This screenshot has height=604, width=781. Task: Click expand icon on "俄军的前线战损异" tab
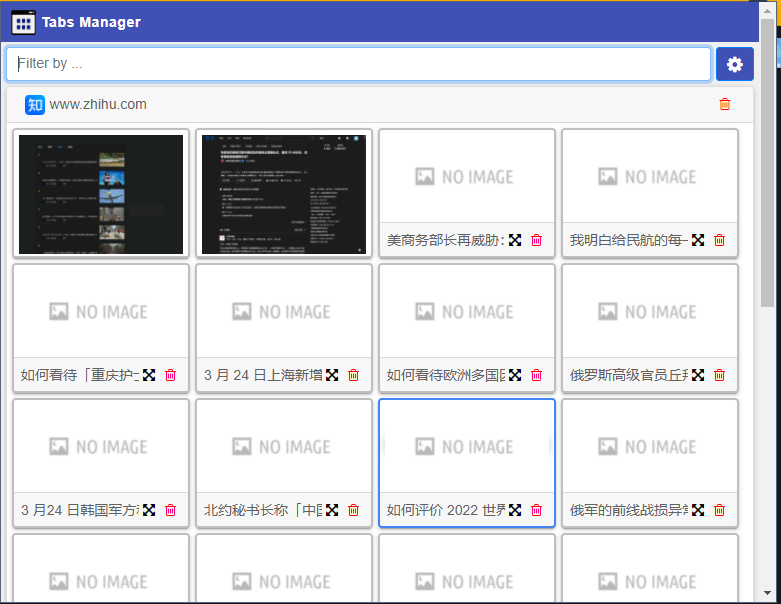698,510
